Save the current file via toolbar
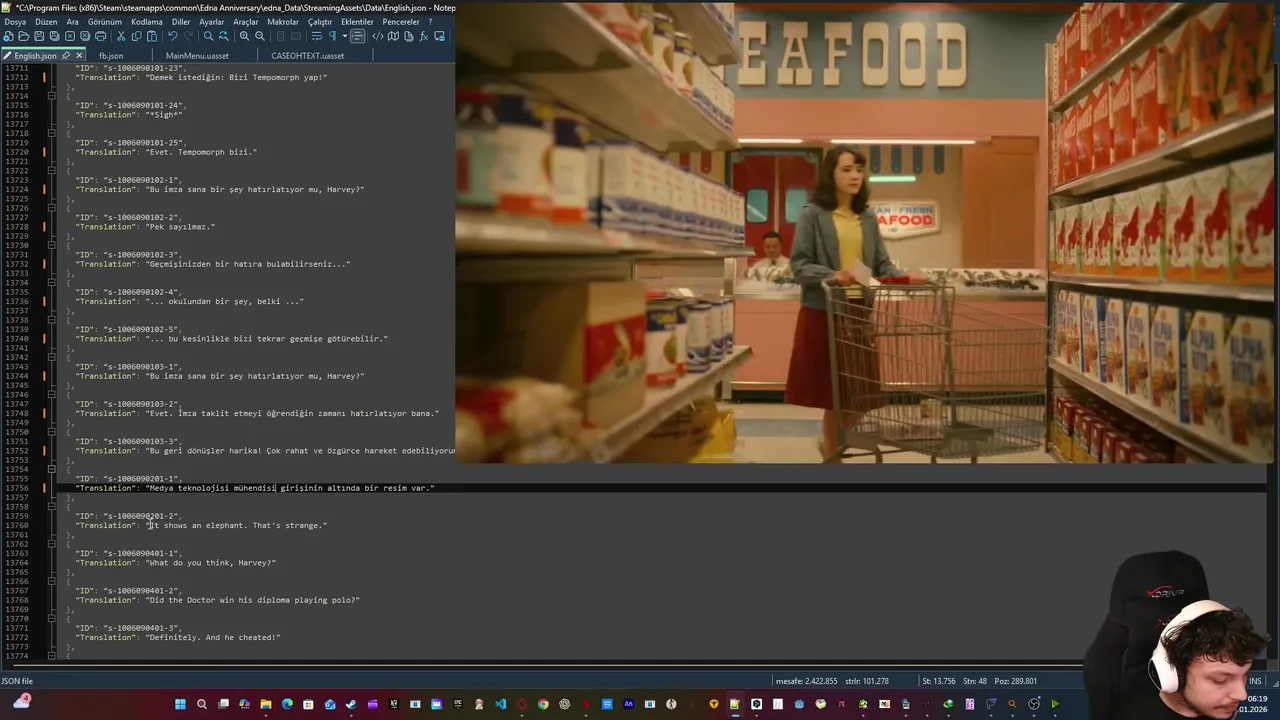Viewport: 1280px width, 720px height. 39,36
